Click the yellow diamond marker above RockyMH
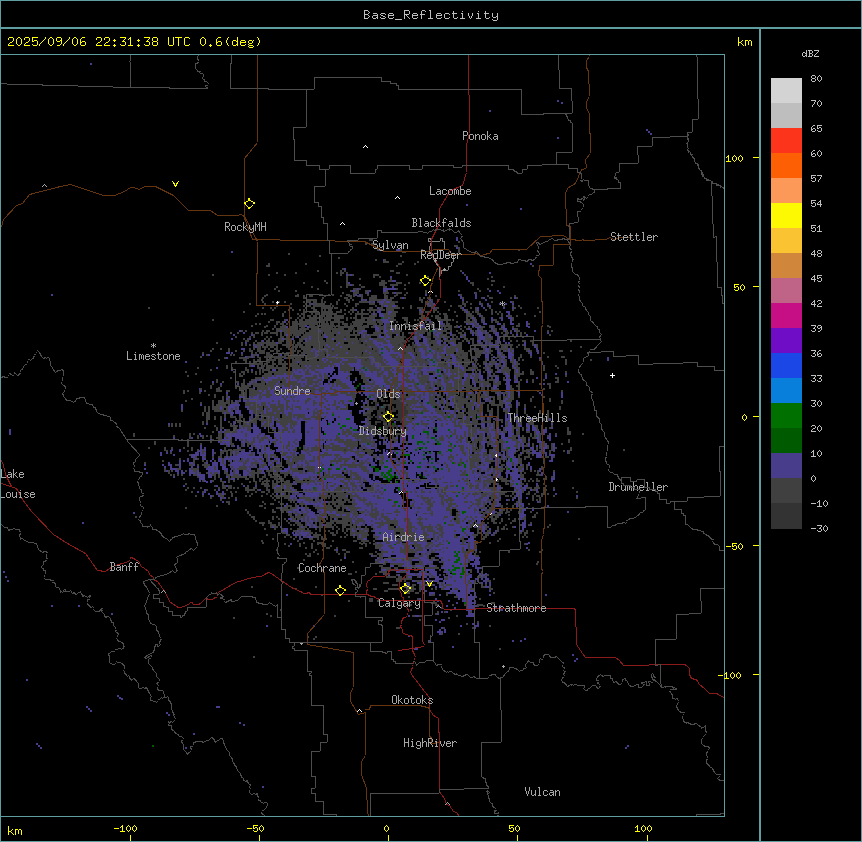 249,203
